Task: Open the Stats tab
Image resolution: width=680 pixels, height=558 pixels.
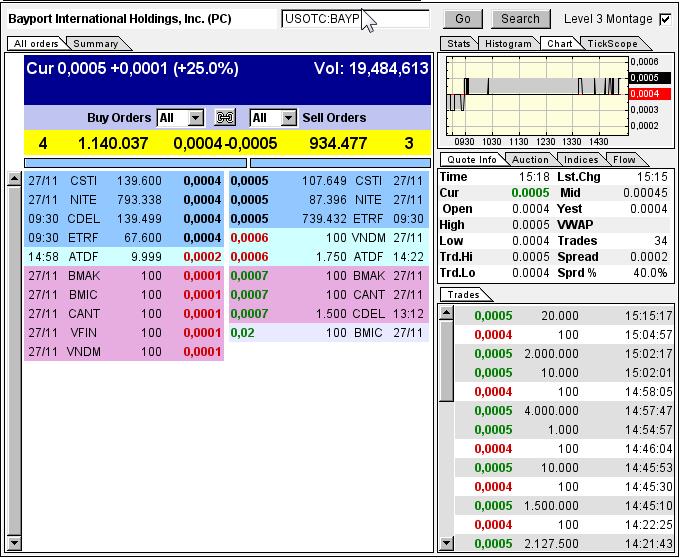Action: click(458, 43)
